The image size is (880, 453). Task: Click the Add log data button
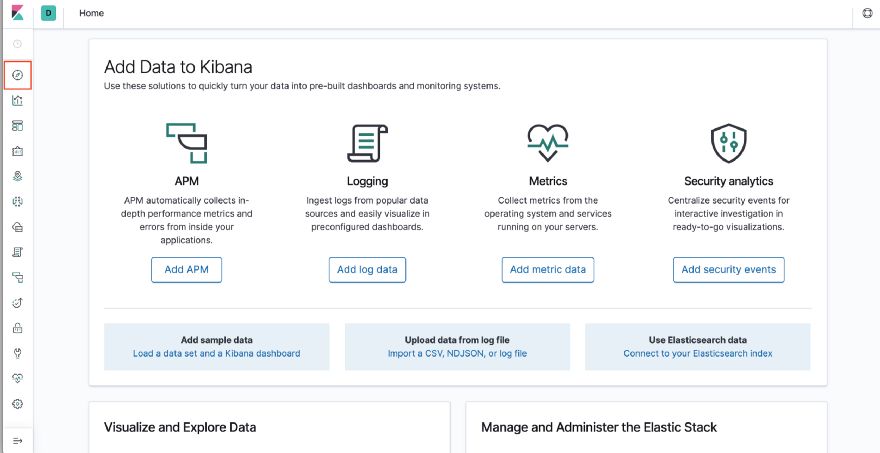368,270
